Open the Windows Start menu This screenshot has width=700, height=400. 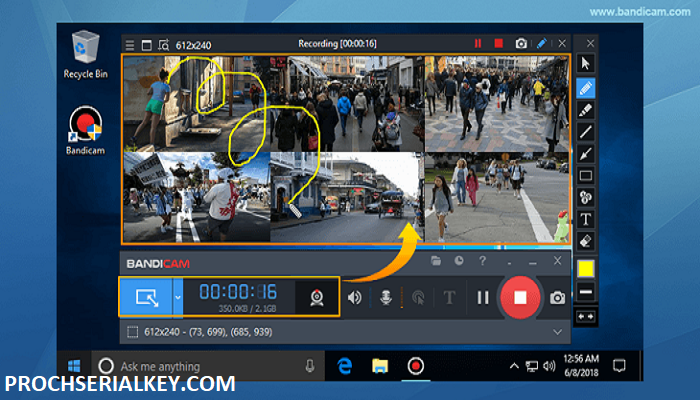click(74, 366)
